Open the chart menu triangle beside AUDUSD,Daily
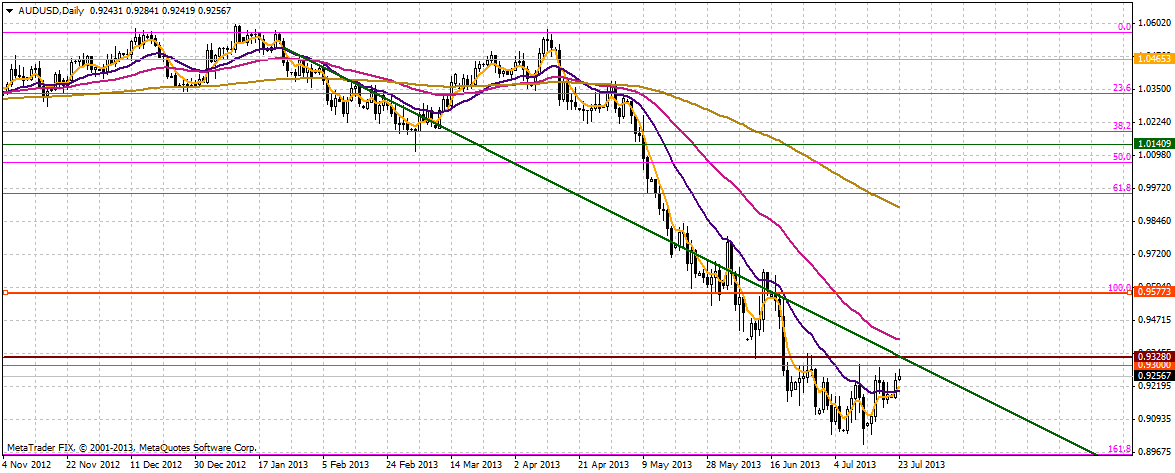1175x473 pixels. click(7, 9)
